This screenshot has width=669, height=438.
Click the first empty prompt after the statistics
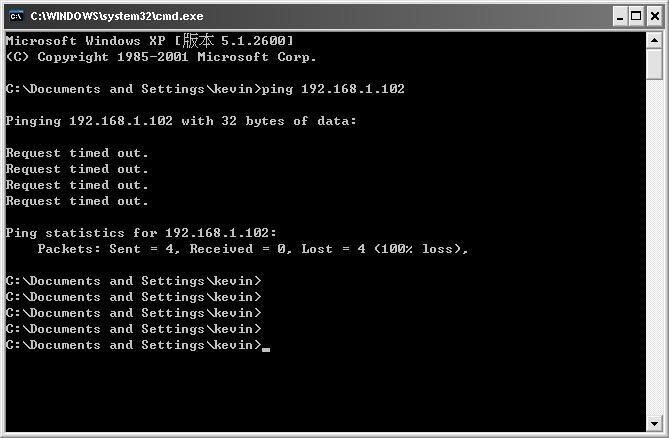(133, 281)
